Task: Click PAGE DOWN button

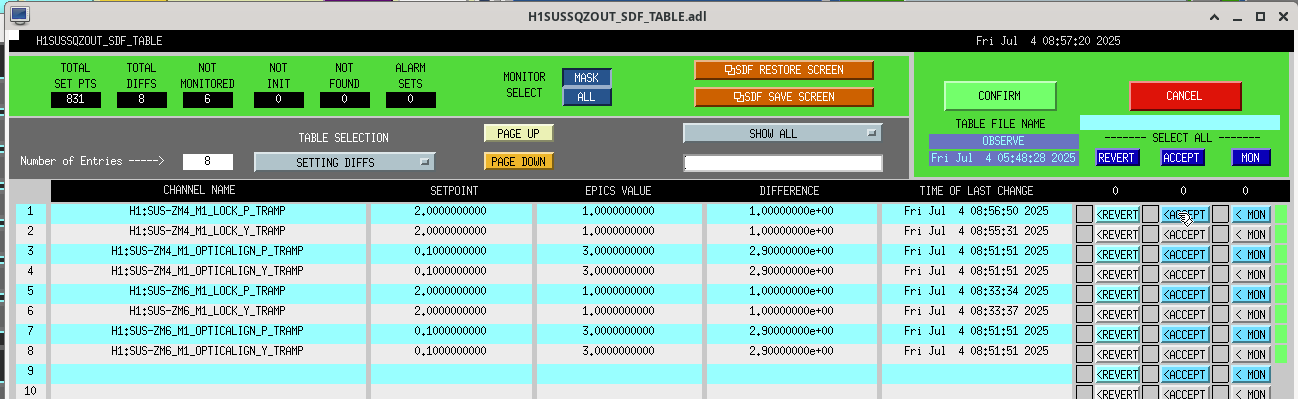Action: tap(518, 161)
